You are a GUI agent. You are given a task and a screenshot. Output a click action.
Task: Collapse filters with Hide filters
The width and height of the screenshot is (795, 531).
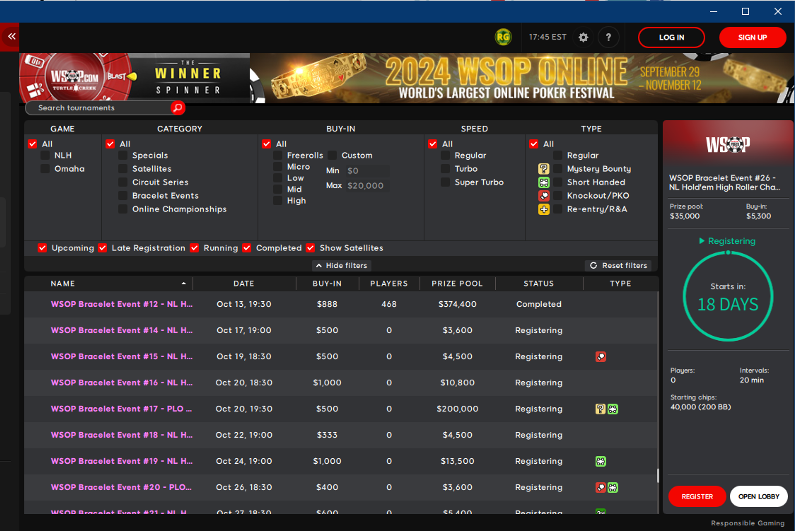pos(341,265)
